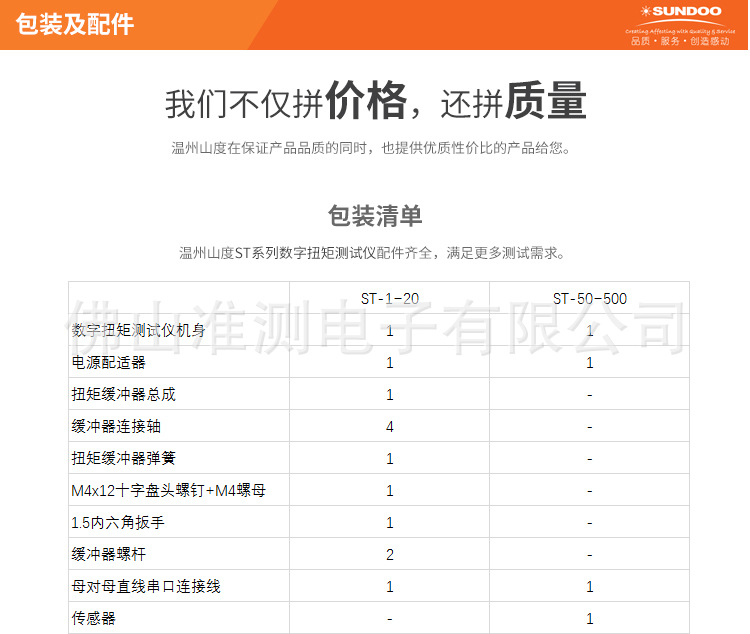
Task: Click the 缓冲器螺杆 row label
Action: [x=109, y=554]
